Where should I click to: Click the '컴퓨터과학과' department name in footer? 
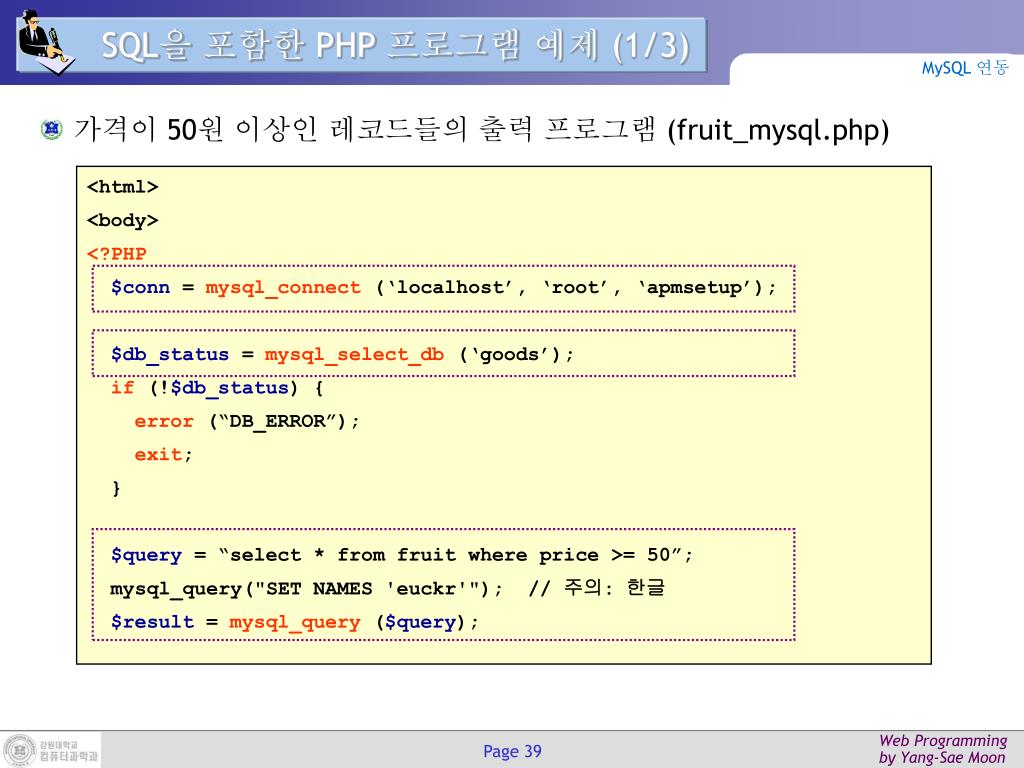pos(69,756)
